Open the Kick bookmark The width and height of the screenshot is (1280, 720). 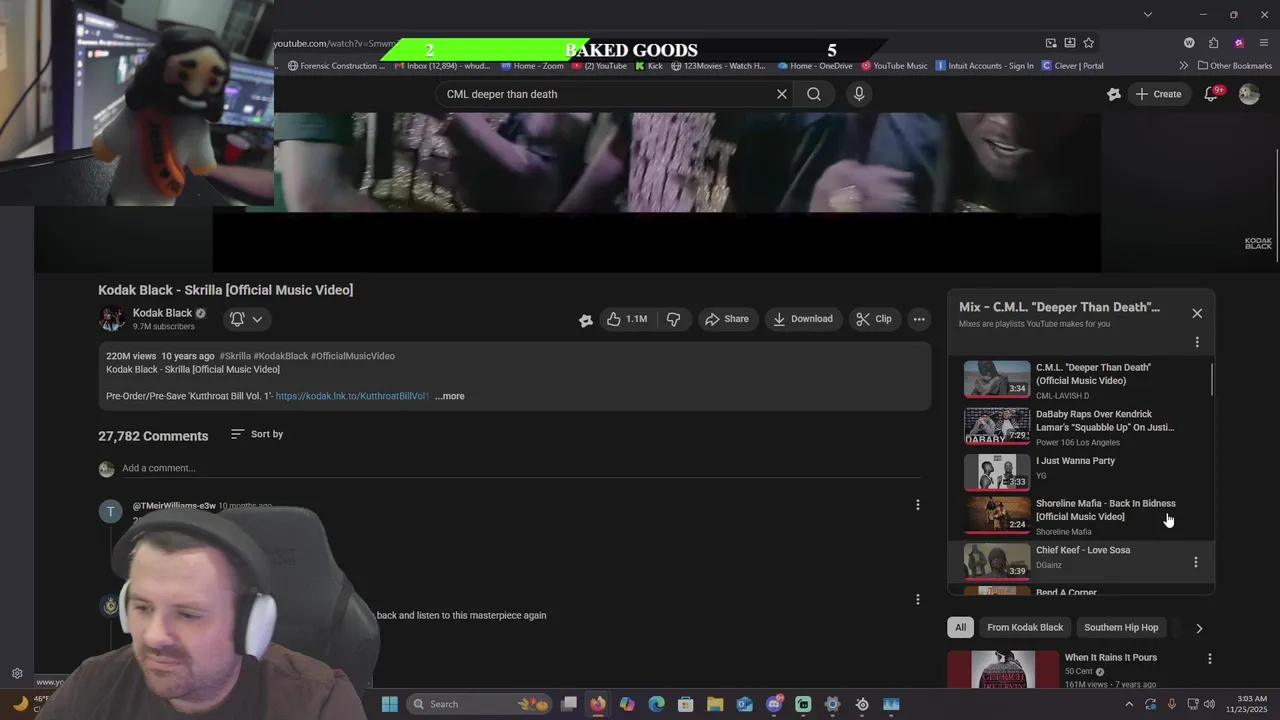649,66
